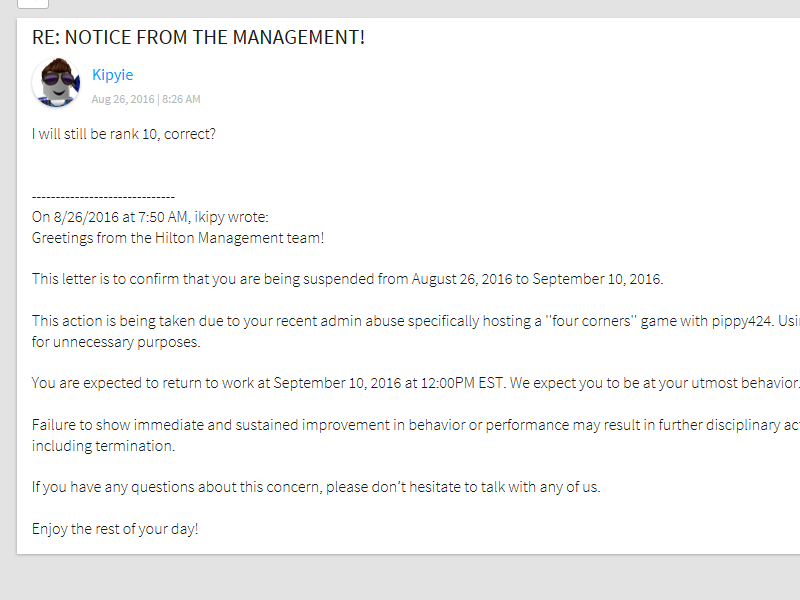The image size is (800, 600).
Task: Click the suspension dates confirmation sentence
Action: coord(347,279)
